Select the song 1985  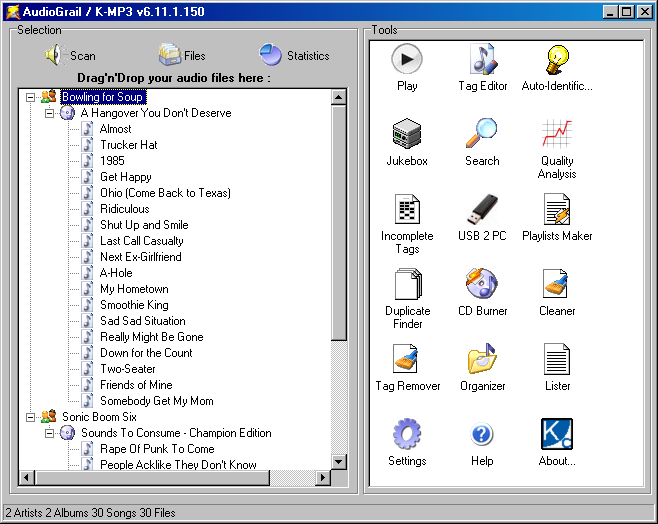112,161
